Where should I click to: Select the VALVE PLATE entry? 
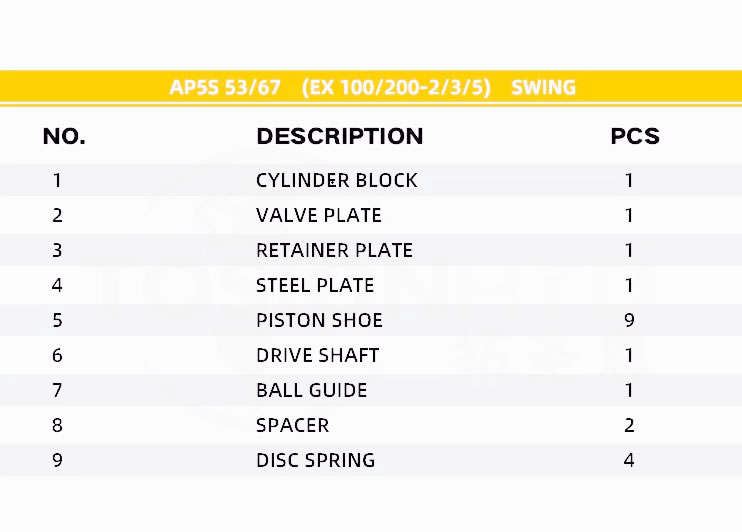(319, 216)
